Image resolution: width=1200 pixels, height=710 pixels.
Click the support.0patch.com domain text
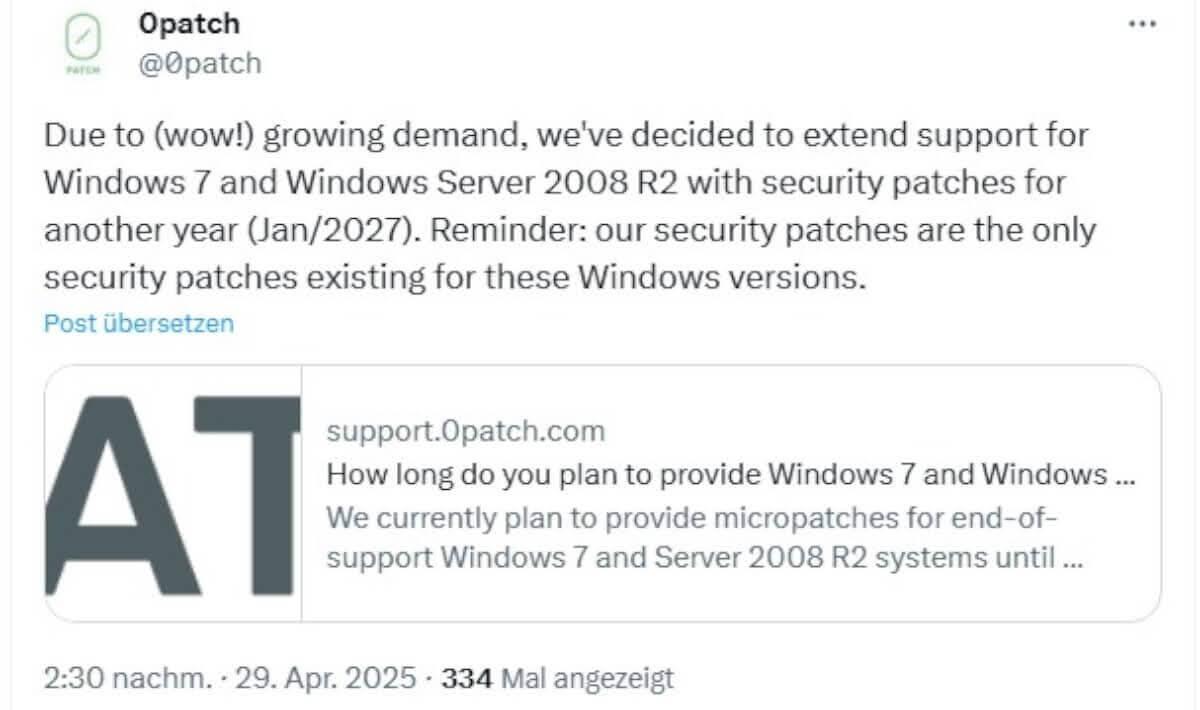coord(466,431)
